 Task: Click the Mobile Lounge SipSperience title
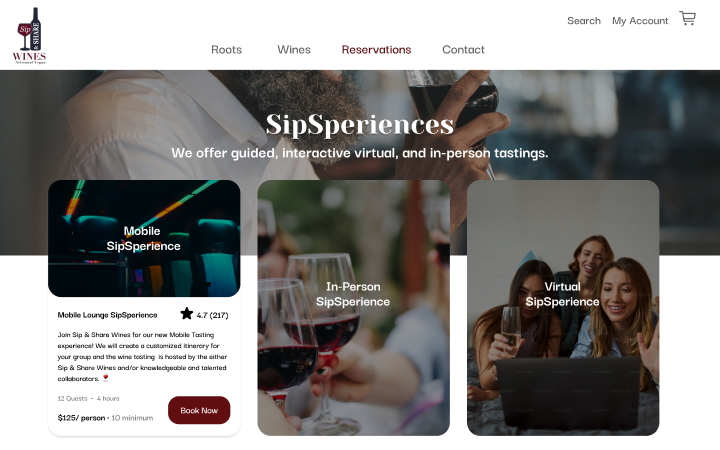click(x=107, y=315)
